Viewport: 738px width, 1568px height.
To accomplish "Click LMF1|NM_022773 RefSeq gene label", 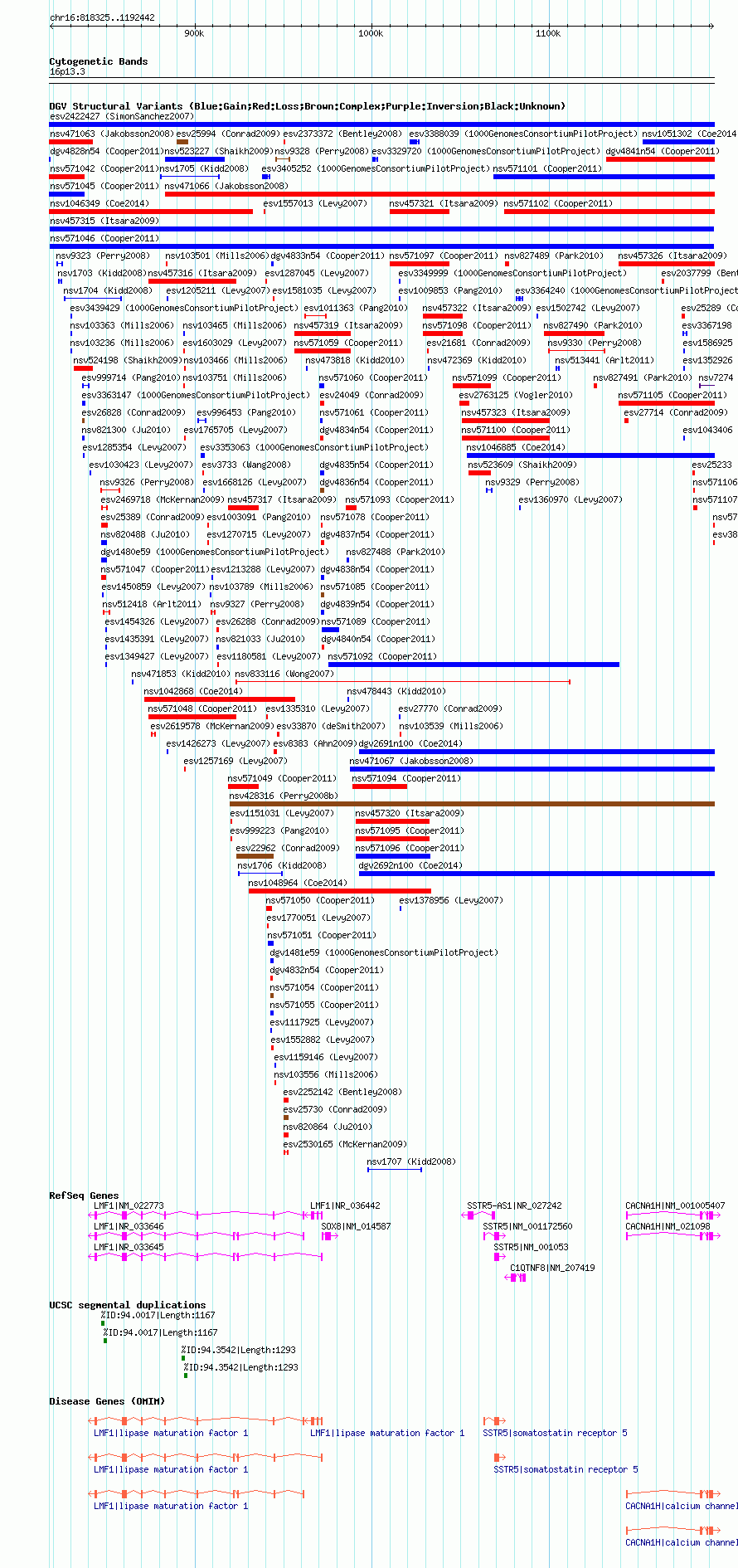I will [129, 1205].
